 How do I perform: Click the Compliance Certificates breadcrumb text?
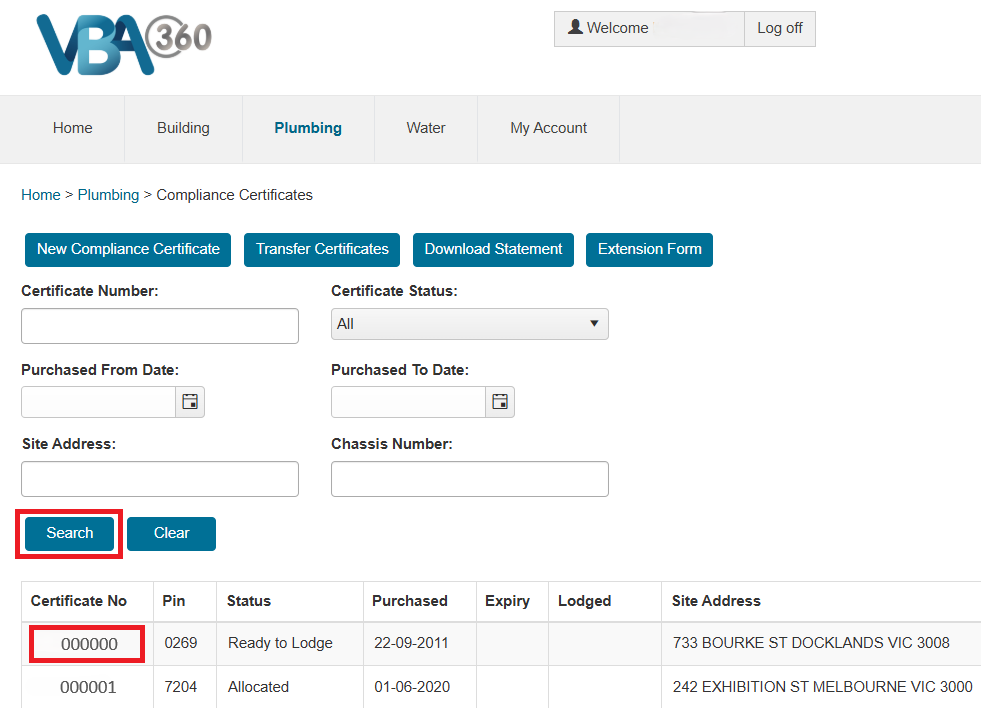pyautogui.click(x=235, y=195)
